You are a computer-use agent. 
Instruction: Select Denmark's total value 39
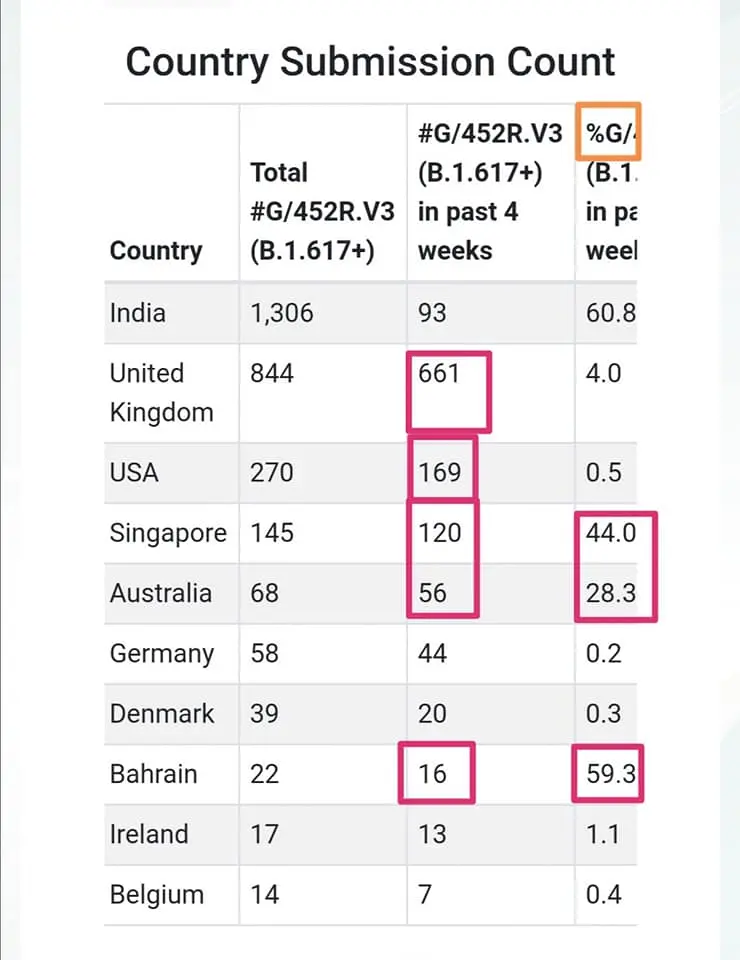click(265, 713)
